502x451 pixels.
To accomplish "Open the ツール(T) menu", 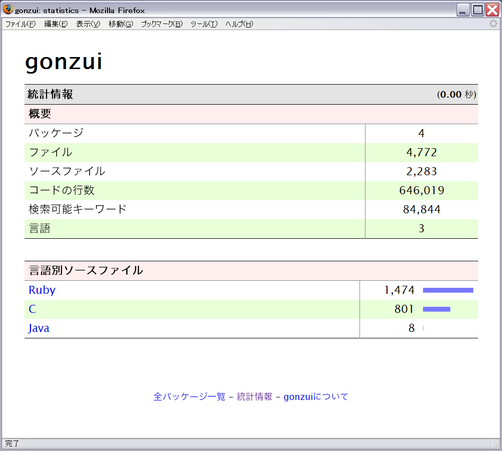I will coord(204,24).
